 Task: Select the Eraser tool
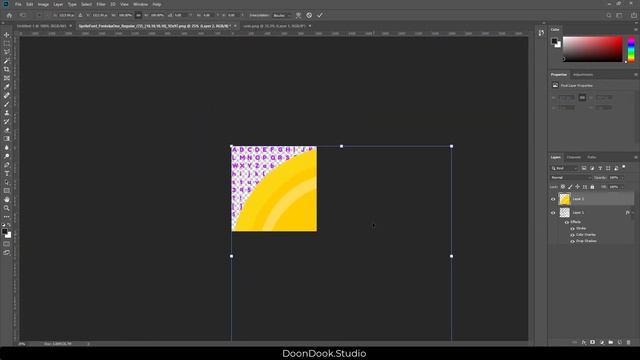click(7, 130)
